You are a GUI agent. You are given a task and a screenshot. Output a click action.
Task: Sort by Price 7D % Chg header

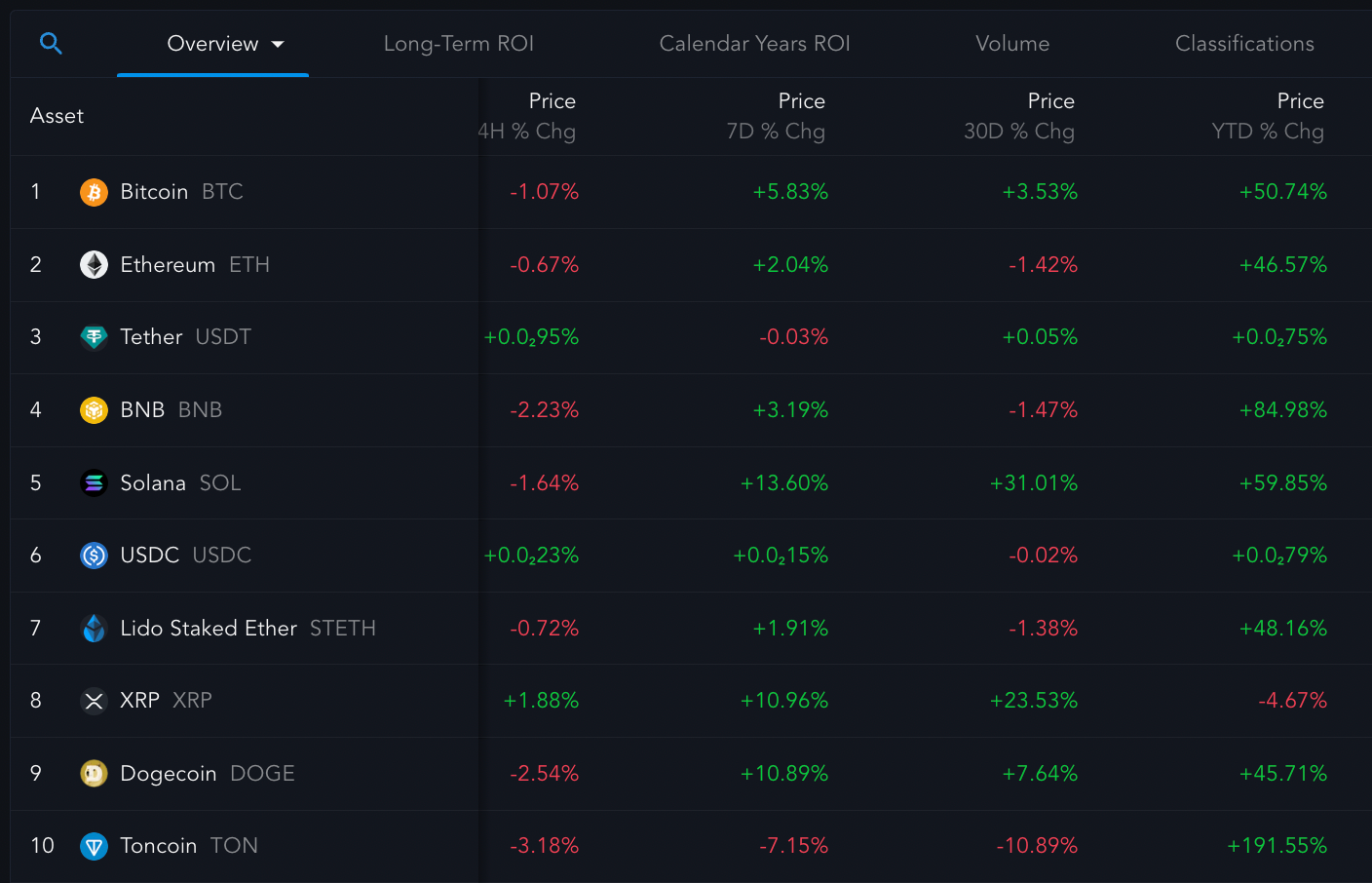tap(776, 116)
